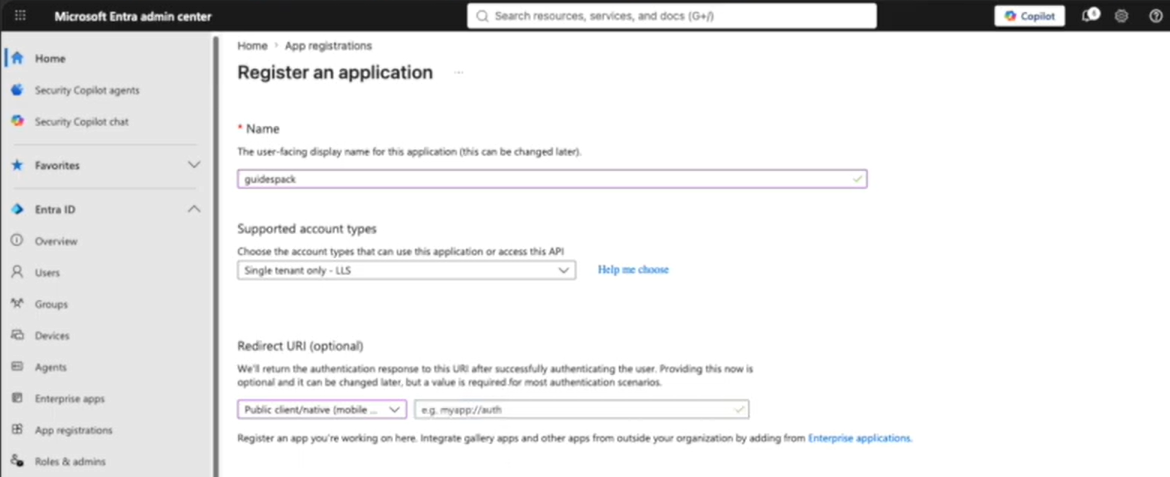Click the Enterprise apps icon
1170x477 pixels.
[17, 399]
